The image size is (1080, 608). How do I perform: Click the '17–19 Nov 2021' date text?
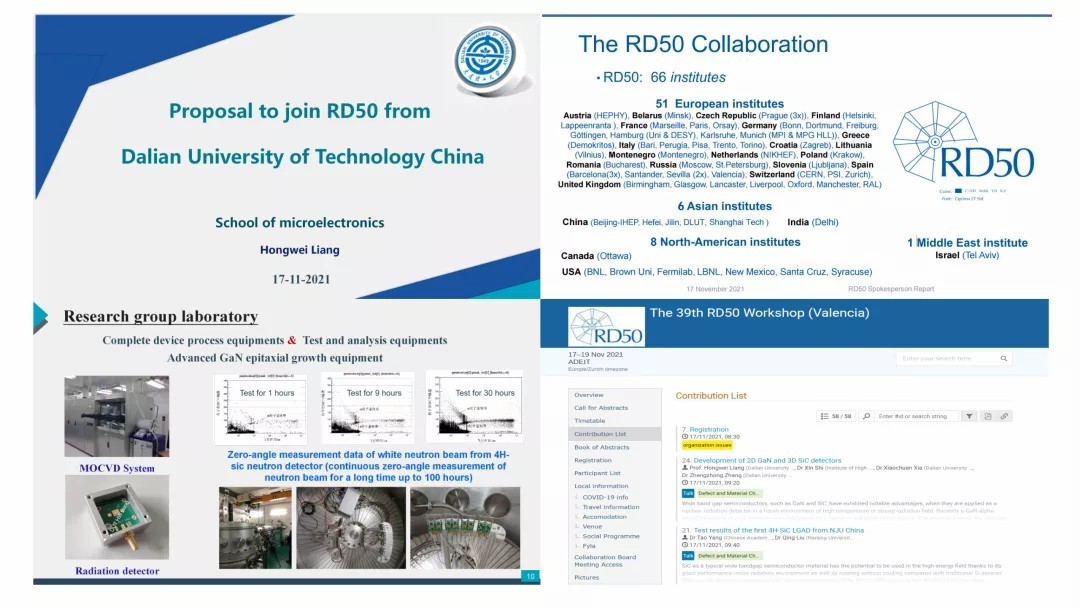pos(595,355)
